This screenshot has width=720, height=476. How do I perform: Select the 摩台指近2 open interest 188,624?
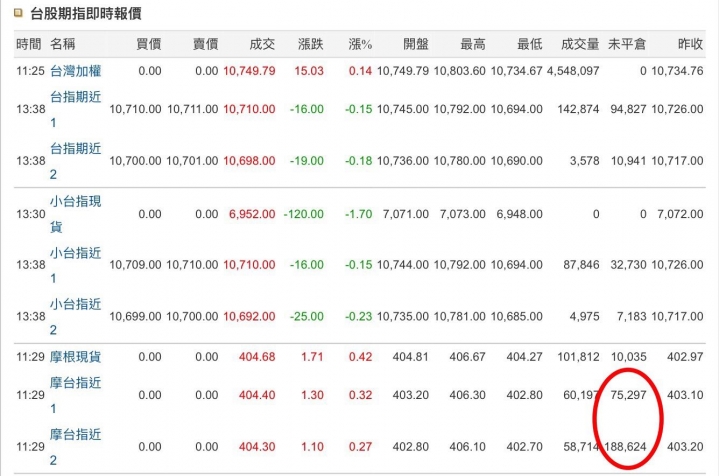(625, 447)
